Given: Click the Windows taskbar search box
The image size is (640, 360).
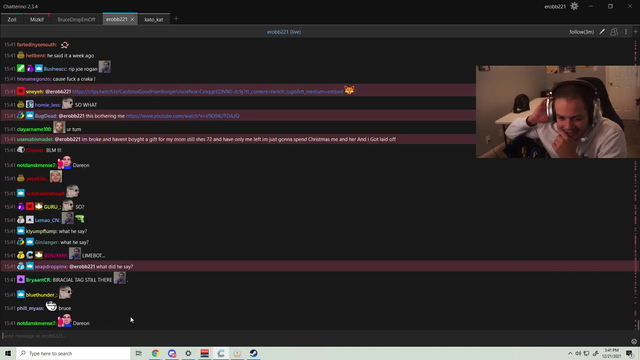Looking at the screenshot, I should (x=73, y=353).
